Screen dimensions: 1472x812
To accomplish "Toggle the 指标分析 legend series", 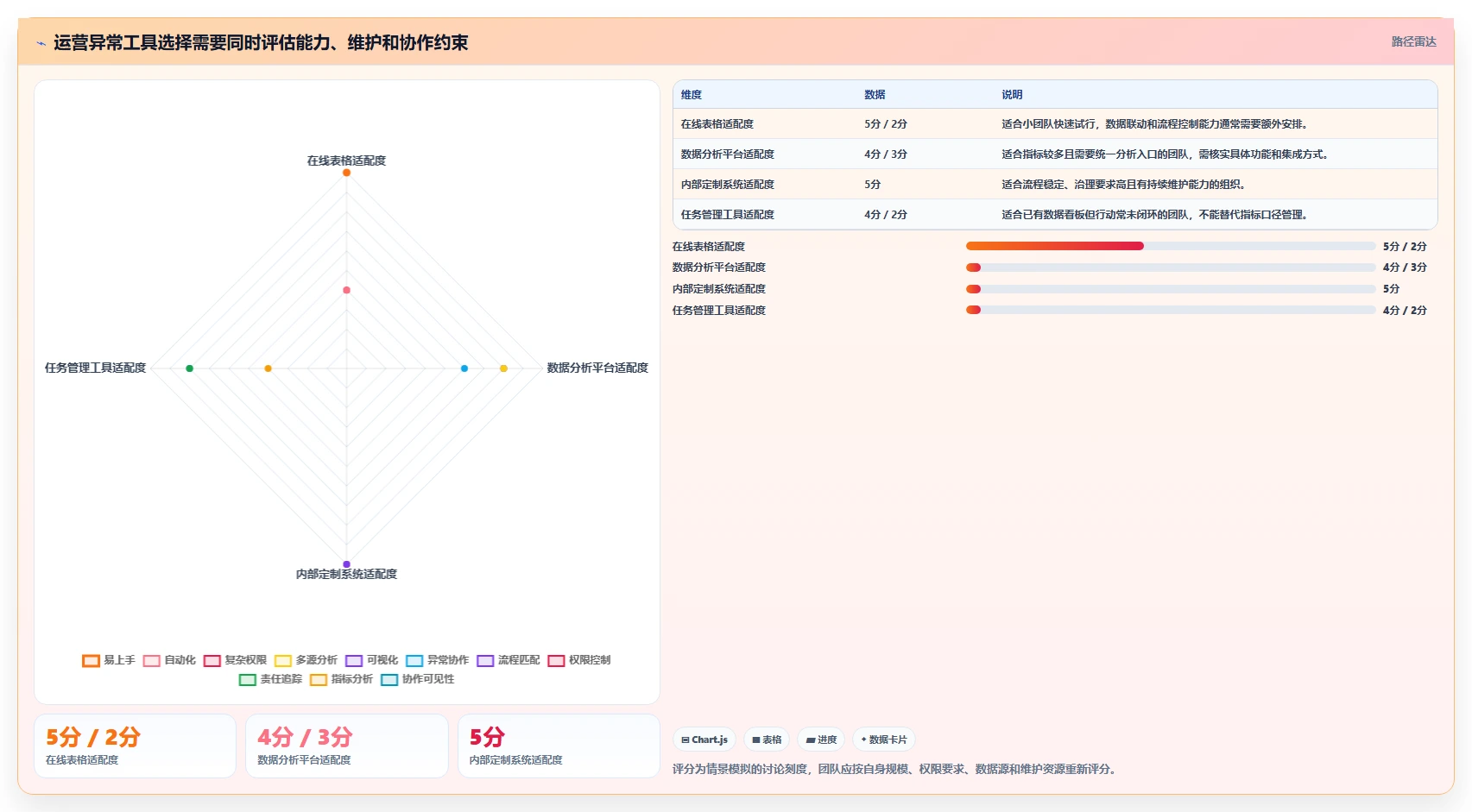I will (x=341, y=679).
